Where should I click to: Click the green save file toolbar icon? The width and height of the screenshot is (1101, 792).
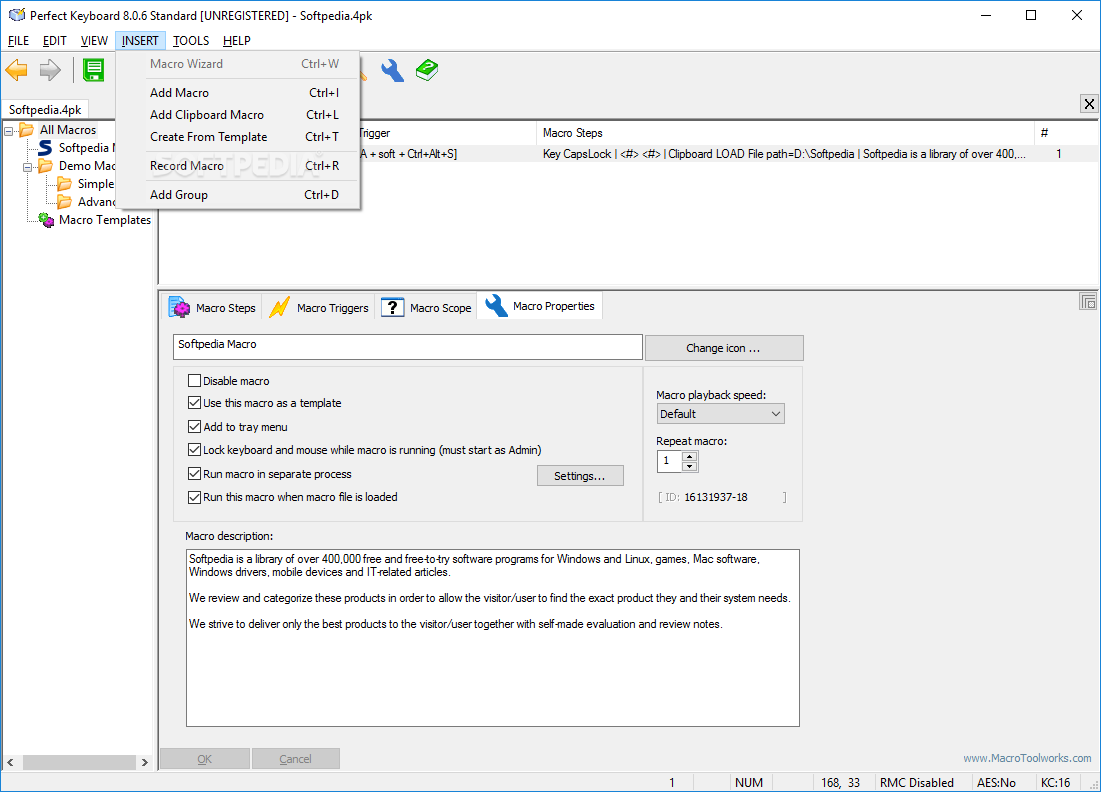pos(93,70)
